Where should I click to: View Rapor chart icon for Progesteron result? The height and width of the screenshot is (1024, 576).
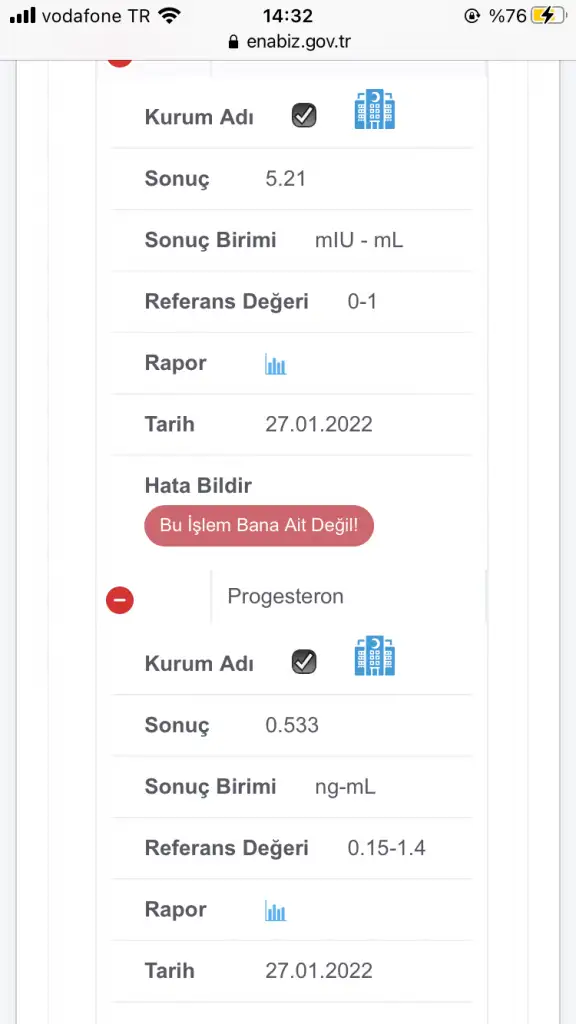(x=276, y=910)
